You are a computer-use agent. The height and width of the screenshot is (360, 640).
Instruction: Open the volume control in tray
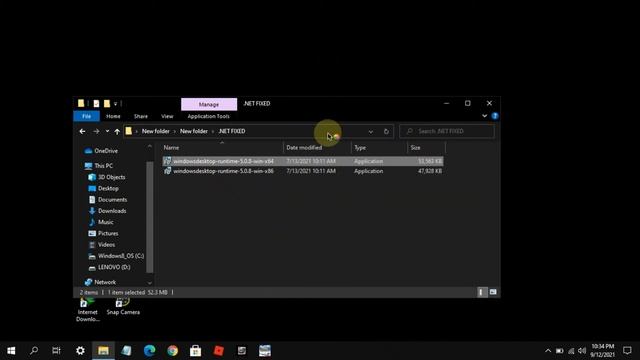582,351
